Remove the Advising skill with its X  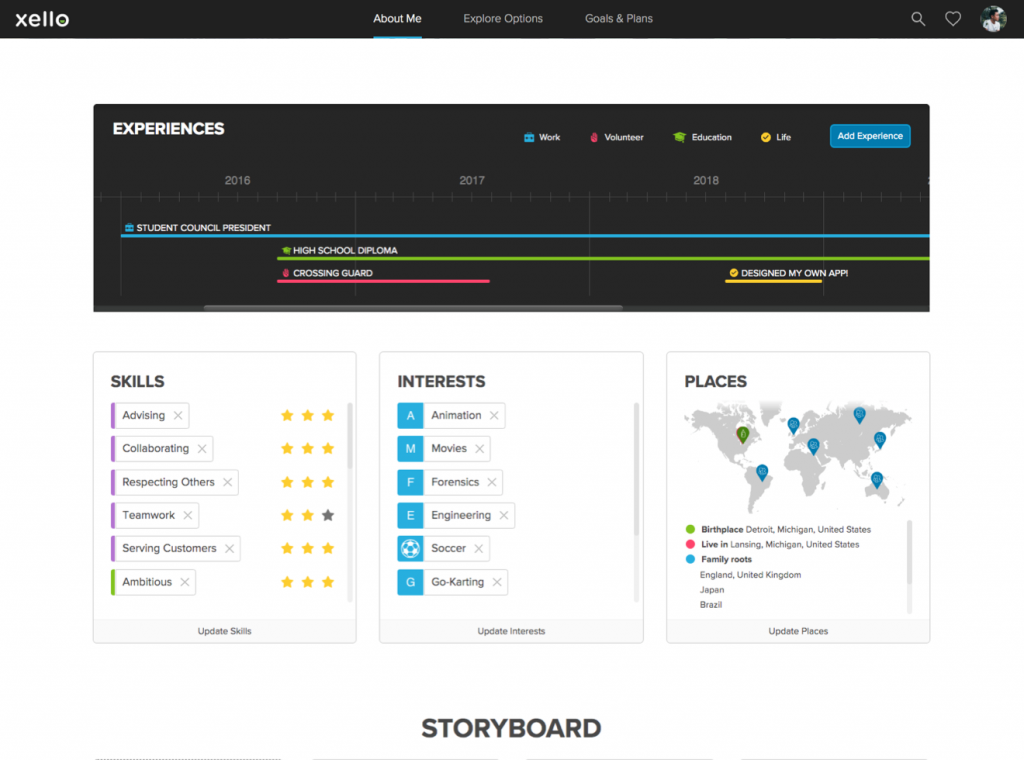pos(178,415)
